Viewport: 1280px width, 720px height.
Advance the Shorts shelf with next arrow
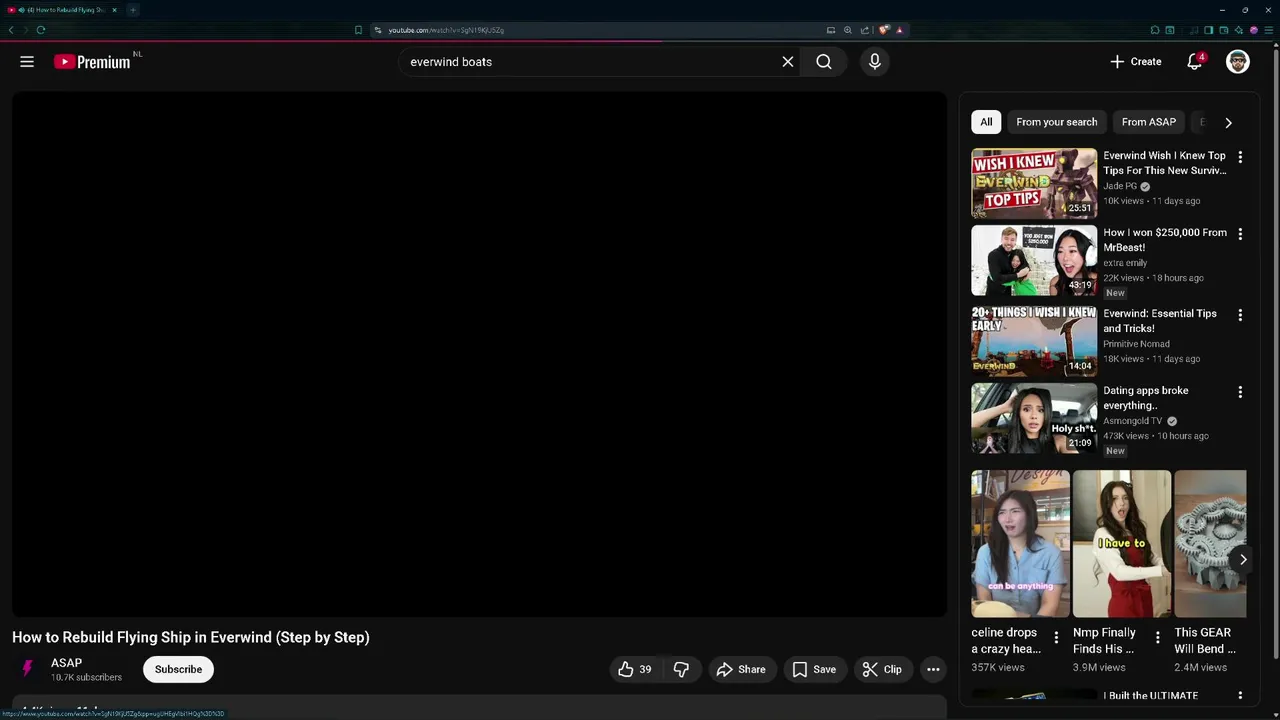tap(1243, 560)
